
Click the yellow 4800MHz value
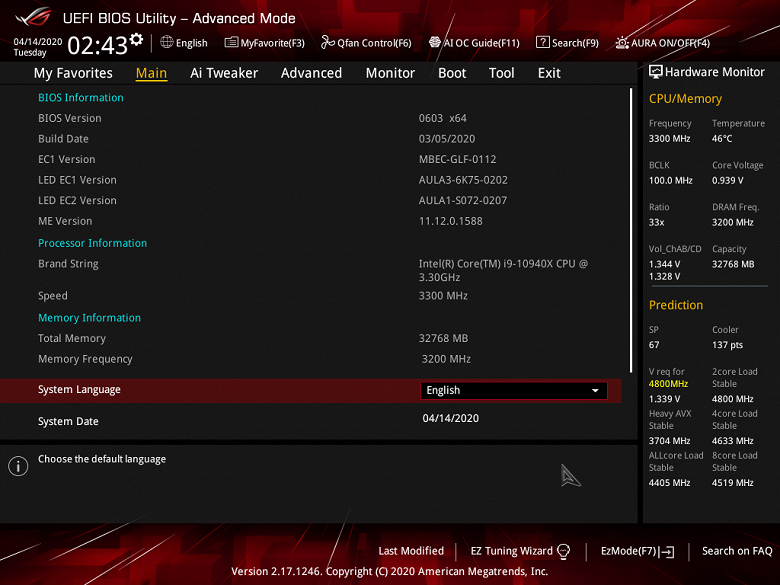pos(668,384)
